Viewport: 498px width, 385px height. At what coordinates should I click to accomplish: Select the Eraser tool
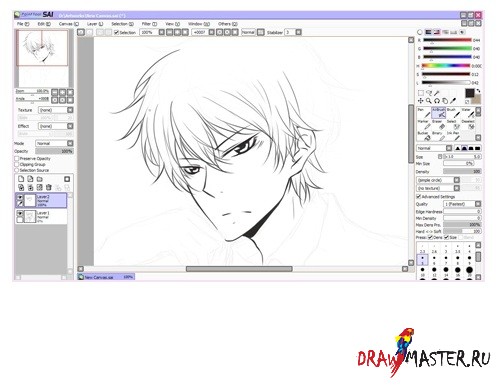pyautogui.click(x=438, y=125)
